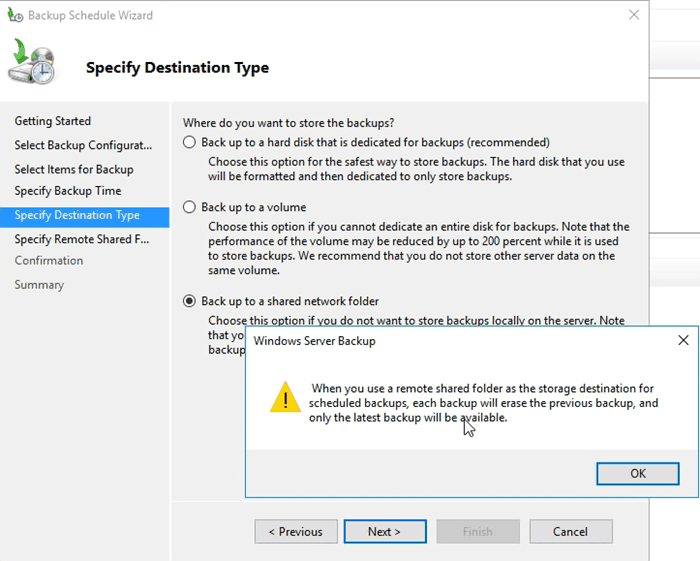Go back with the Previous button
This screenshot has width=700, height=561.
(x=295, y=531)
